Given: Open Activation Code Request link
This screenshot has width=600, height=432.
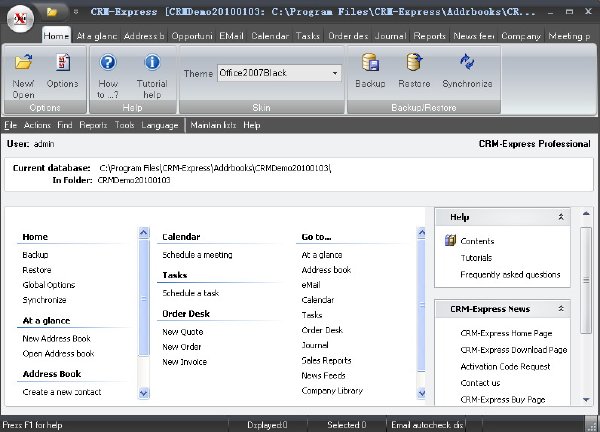Looking at the screenshot, I should [x=505, y=366].
